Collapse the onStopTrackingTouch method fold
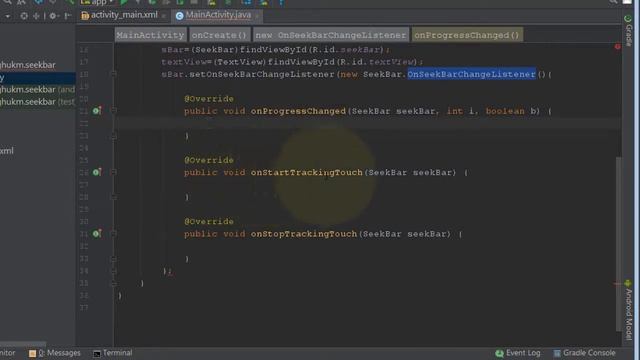This screenshot has height=360, width=640. point(114,233)
